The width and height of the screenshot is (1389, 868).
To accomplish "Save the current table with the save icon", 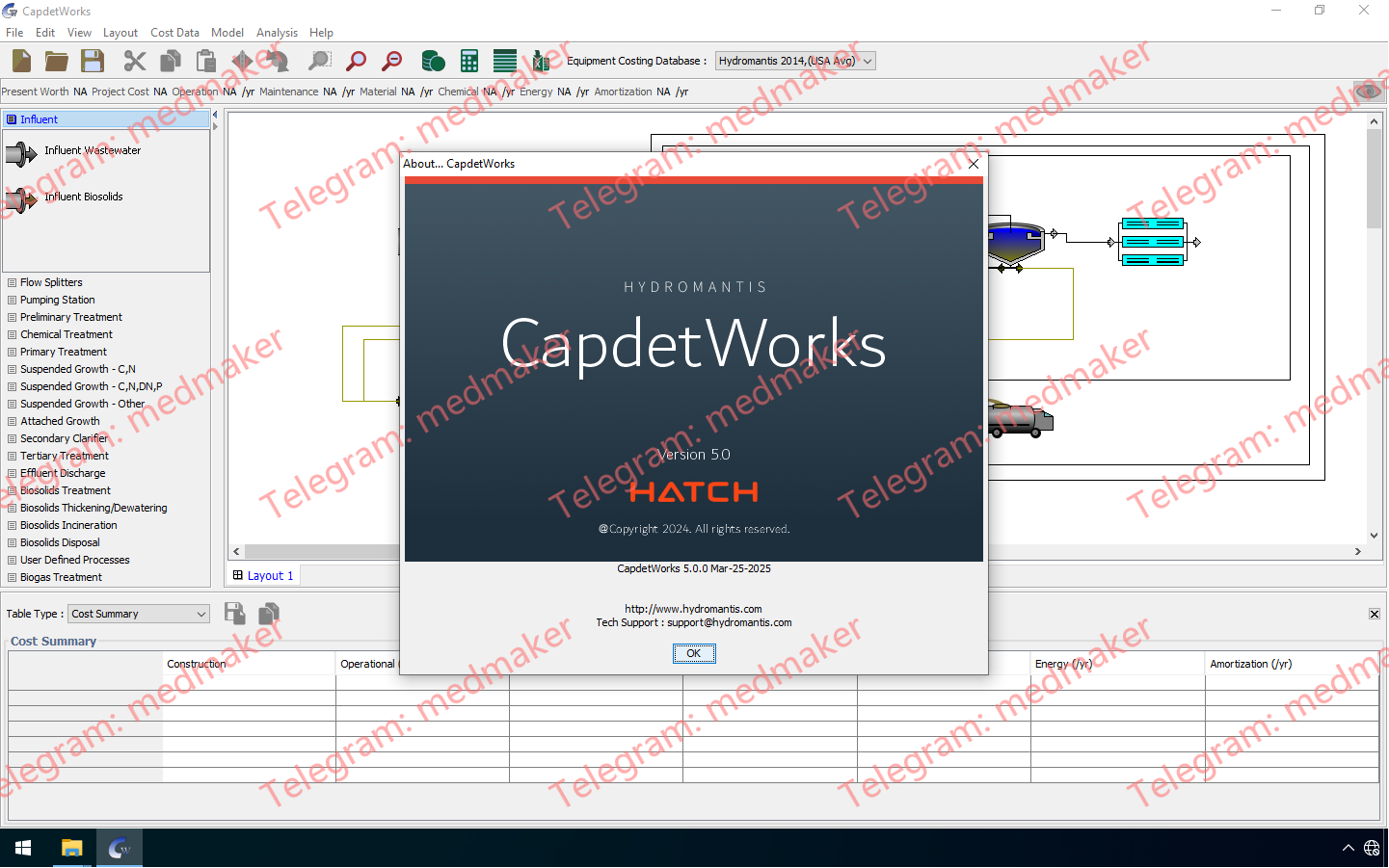I will pyautogui.click(x=234, y=614).
